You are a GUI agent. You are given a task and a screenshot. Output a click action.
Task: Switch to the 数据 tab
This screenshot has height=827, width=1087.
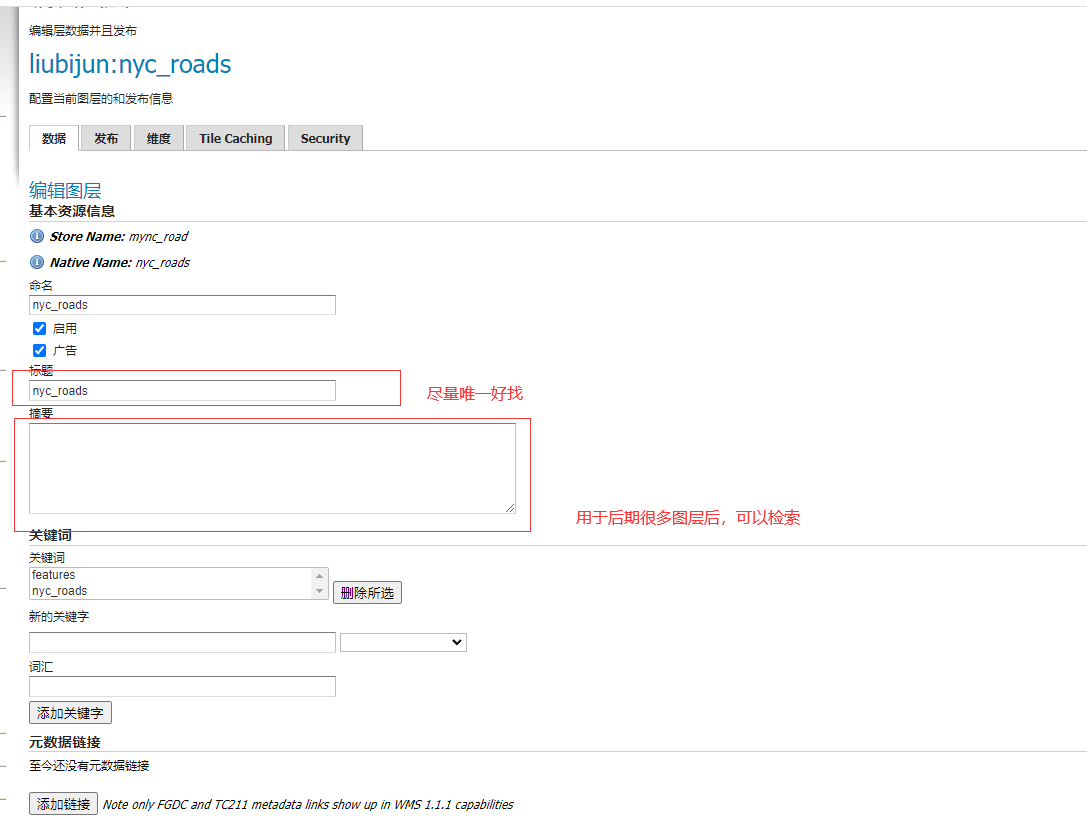pyautogui.click(x=54, y=139)
